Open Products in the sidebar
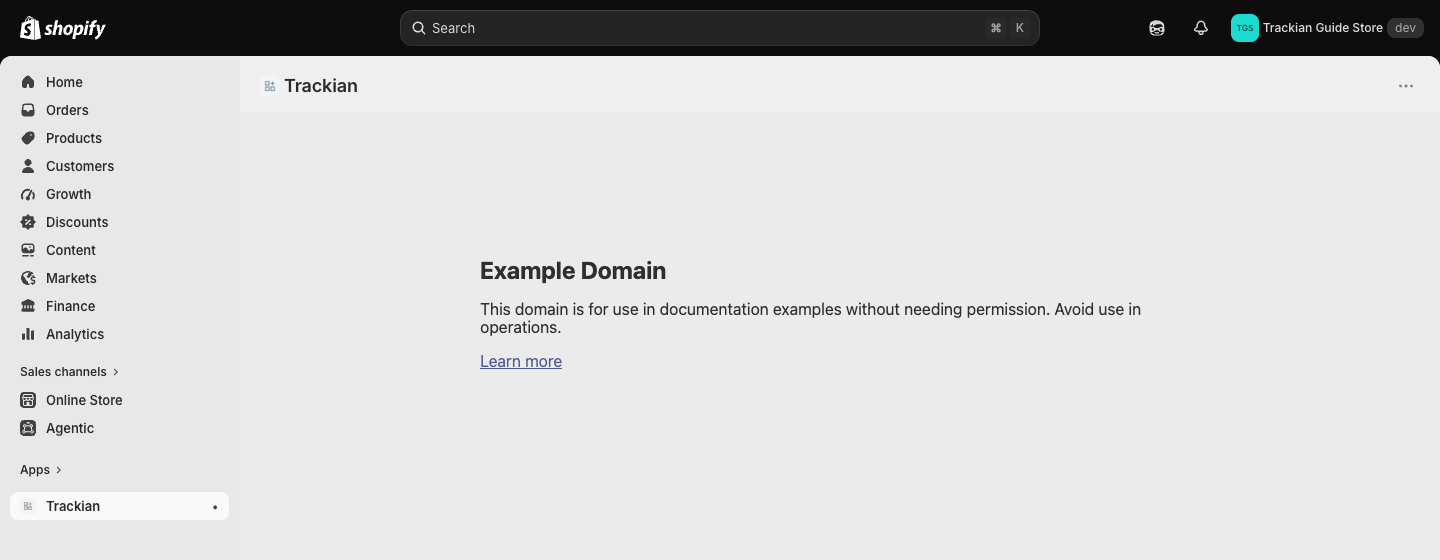This screenshot has width=1440, height=560. coord(120,138)
